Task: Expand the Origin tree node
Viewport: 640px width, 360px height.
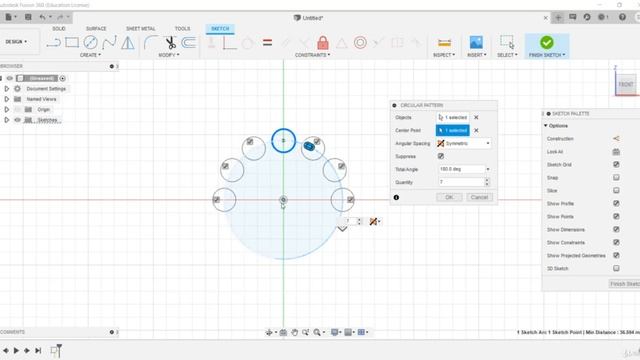Action: point(7,109)
